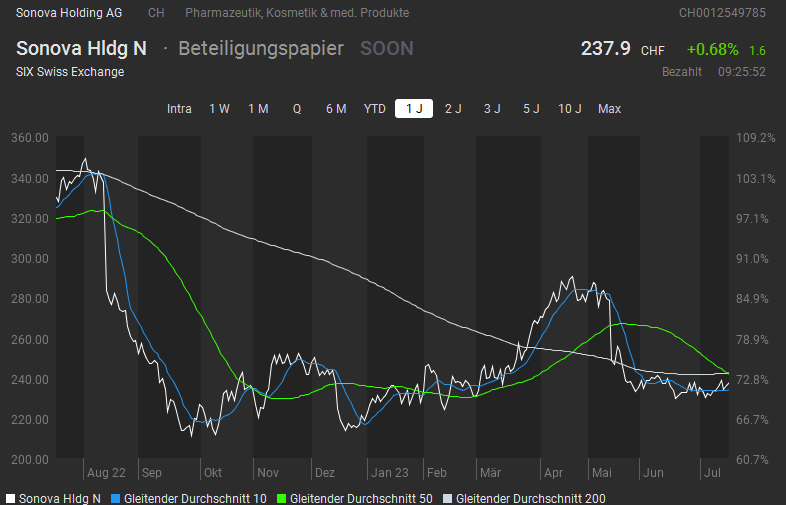Select YTD time range
786x505 pixels.
[375, 109]
